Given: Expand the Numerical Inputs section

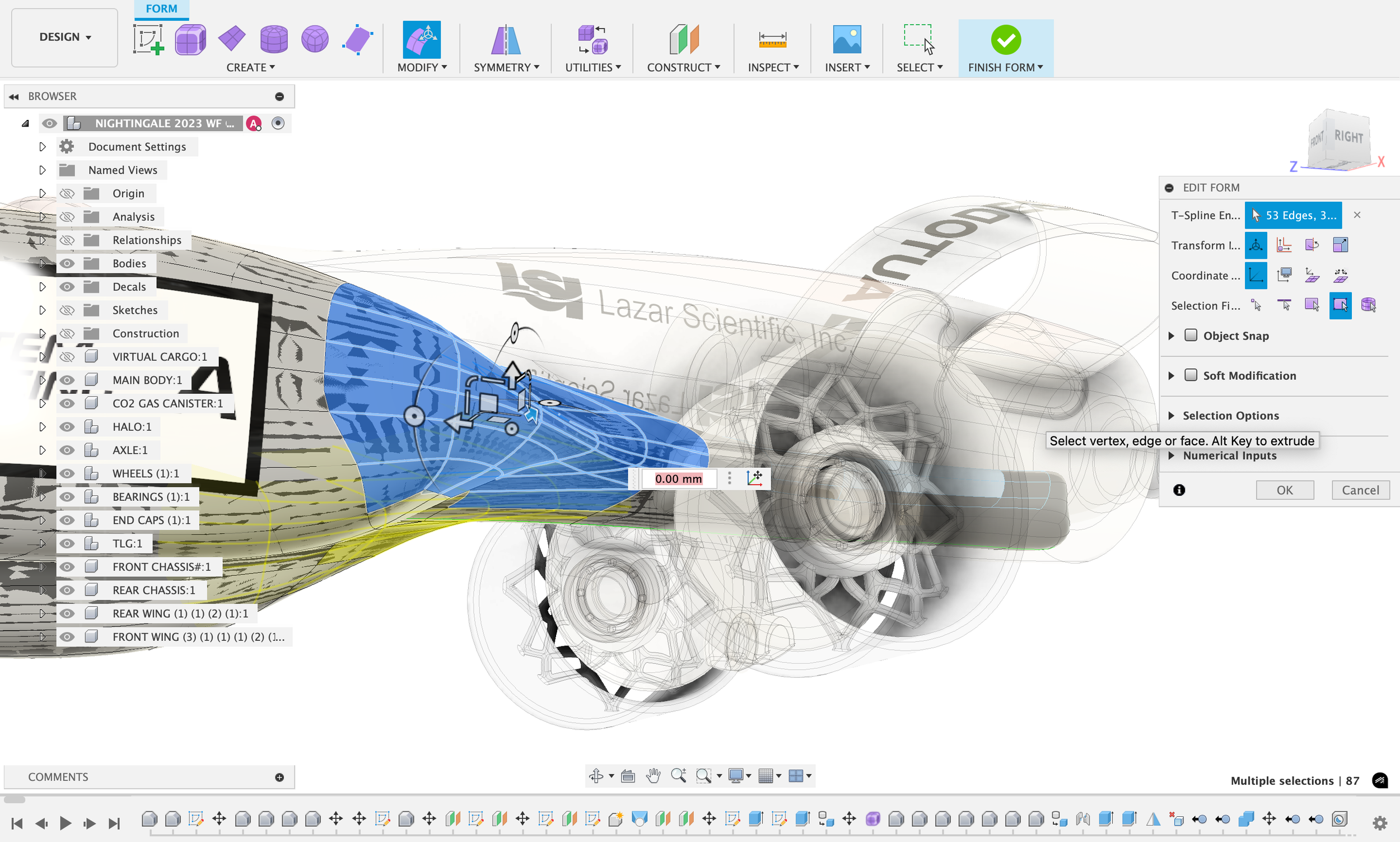Looking at the screenshot, I should [1172, 455].
